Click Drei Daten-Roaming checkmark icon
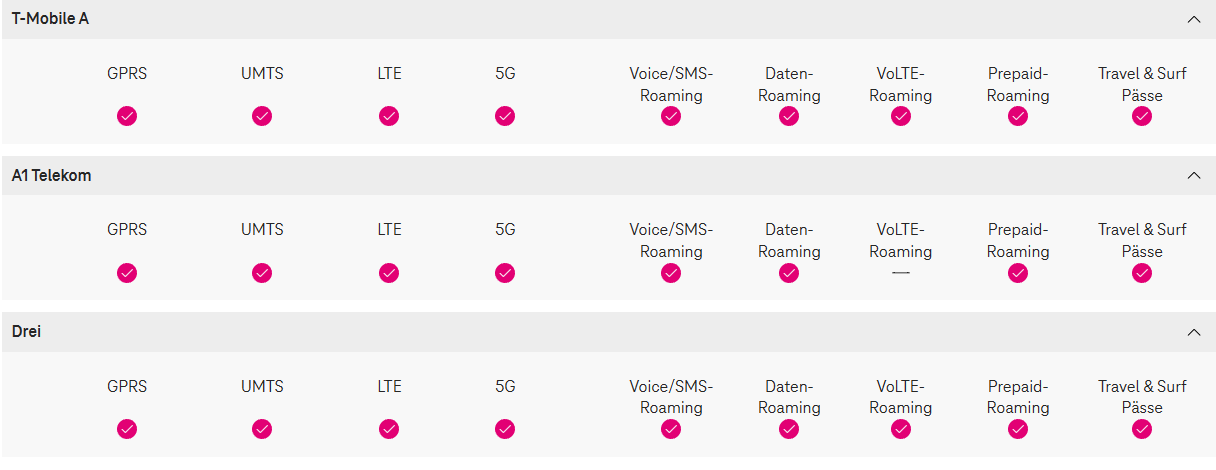This screenshot has width=1216, height=470. pos(789,429)
